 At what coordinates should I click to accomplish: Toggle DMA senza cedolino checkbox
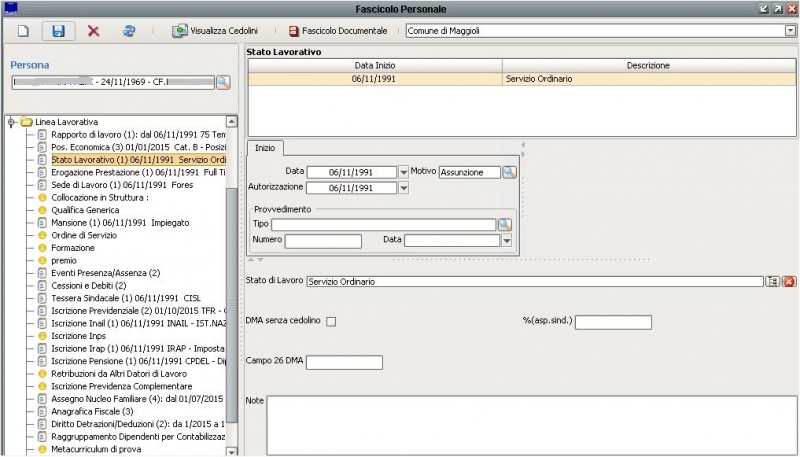click(331, 321)
